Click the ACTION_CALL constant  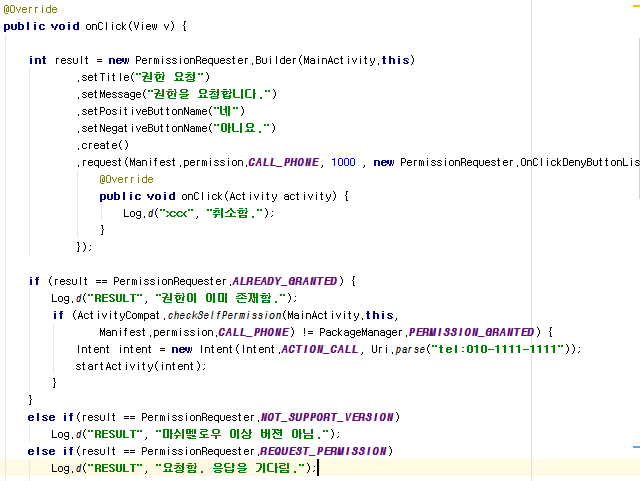click(320, 350)
